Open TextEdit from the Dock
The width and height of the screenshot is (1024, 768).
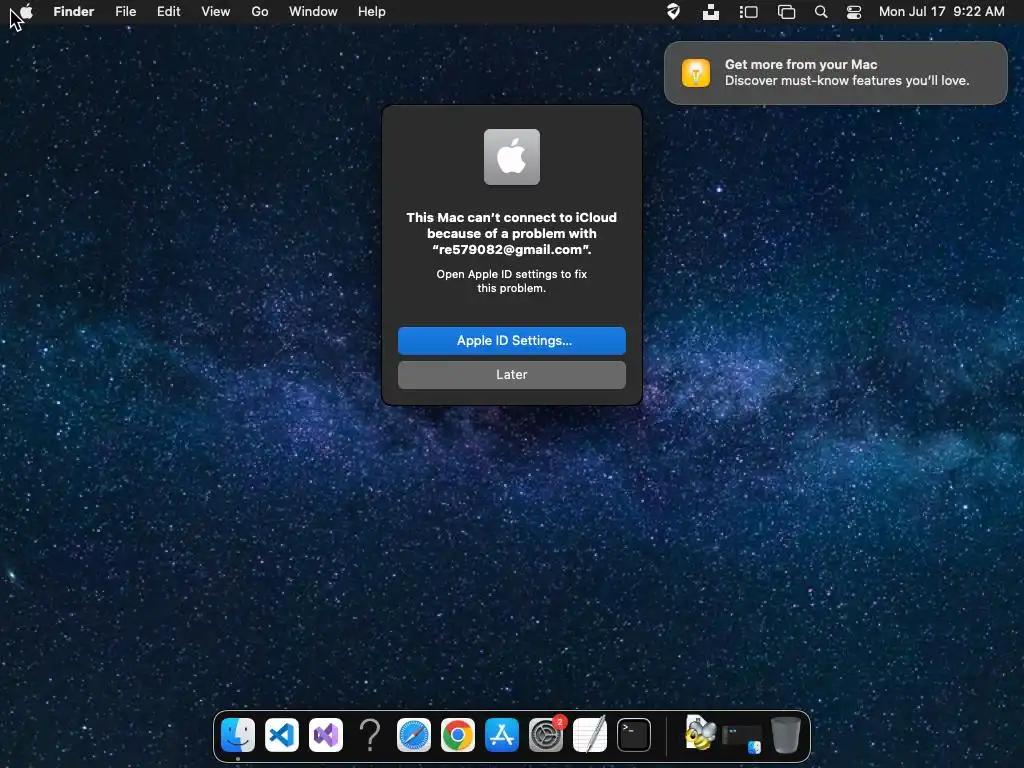tap(590, 735)
